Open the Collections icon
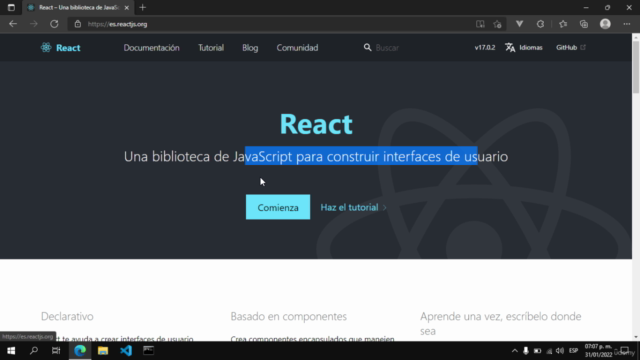The height and width of the screenshot is (360, 640). pyautogui.click(x=584, y=24)
